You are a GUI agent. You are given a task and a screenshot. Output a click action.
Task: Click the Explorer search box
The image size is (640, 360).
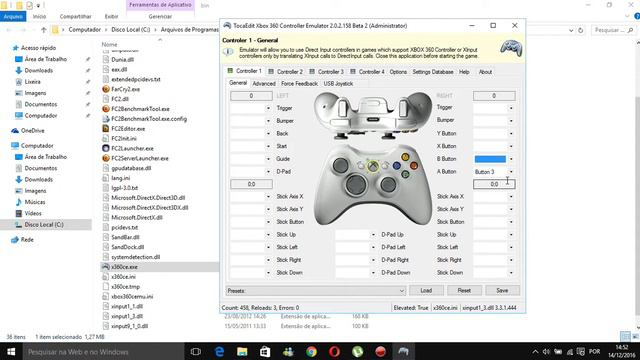point(613,30)
